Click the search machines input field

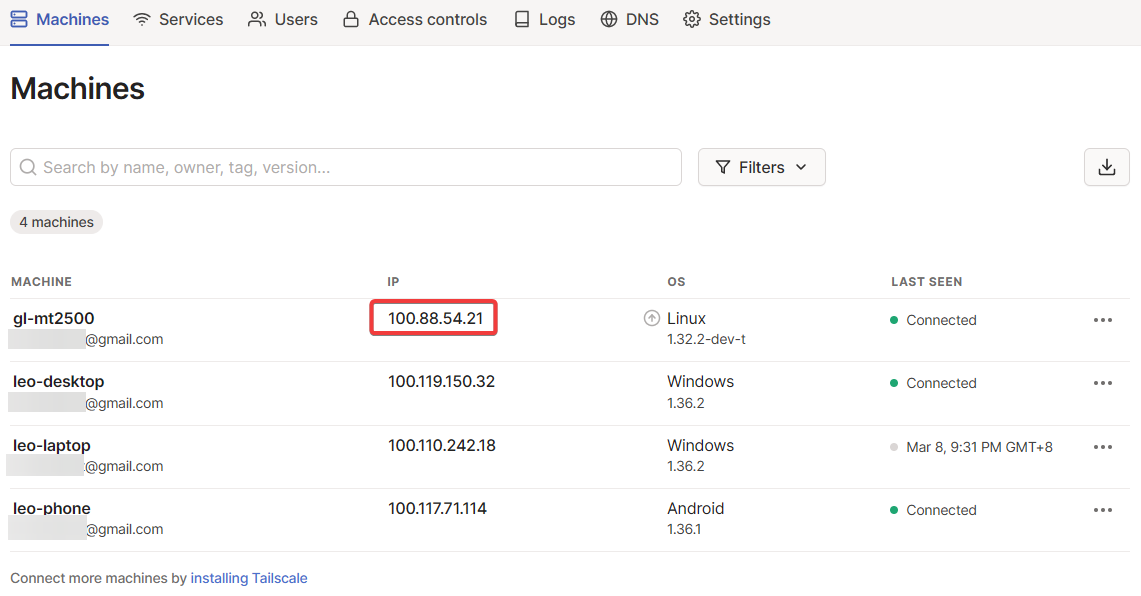pyautogui.click(x=346, y=167)
